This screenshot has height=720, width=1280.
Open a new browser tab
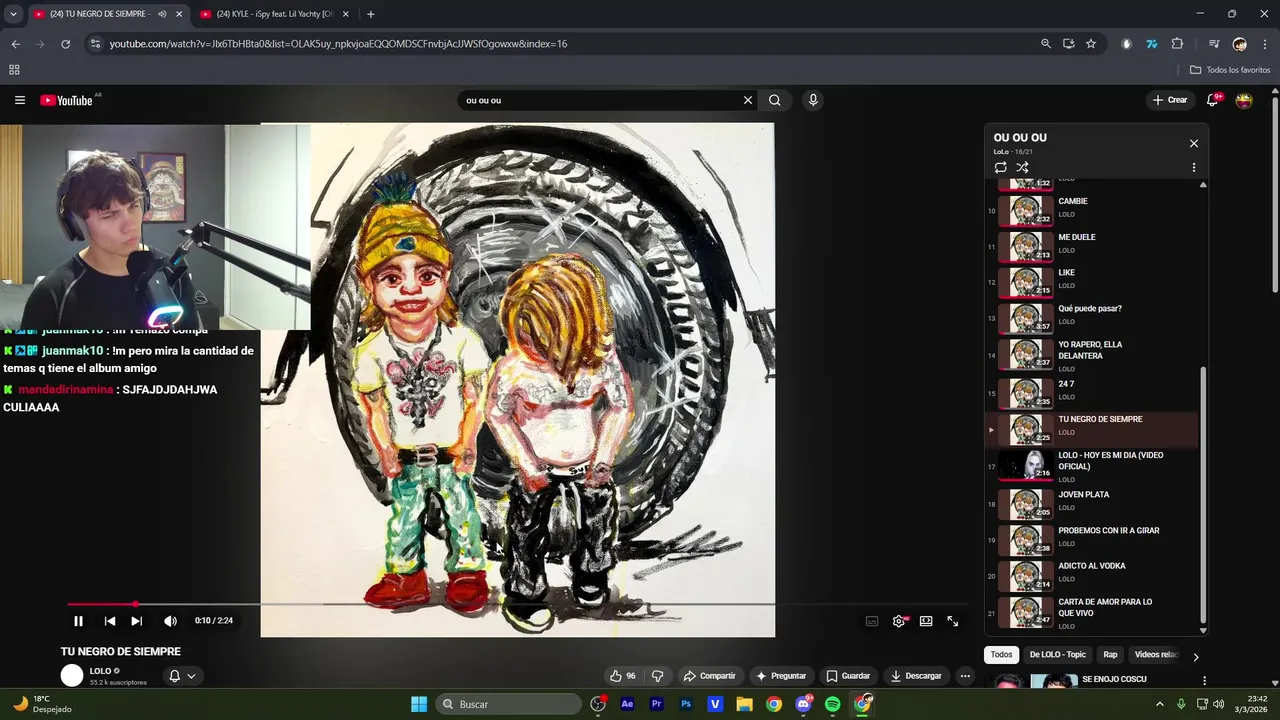(x=370, y=14)
